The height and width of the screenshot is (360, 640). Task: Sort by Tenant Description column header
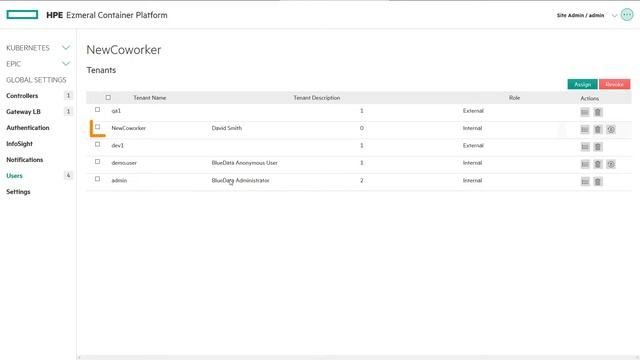tap(317, 98)
